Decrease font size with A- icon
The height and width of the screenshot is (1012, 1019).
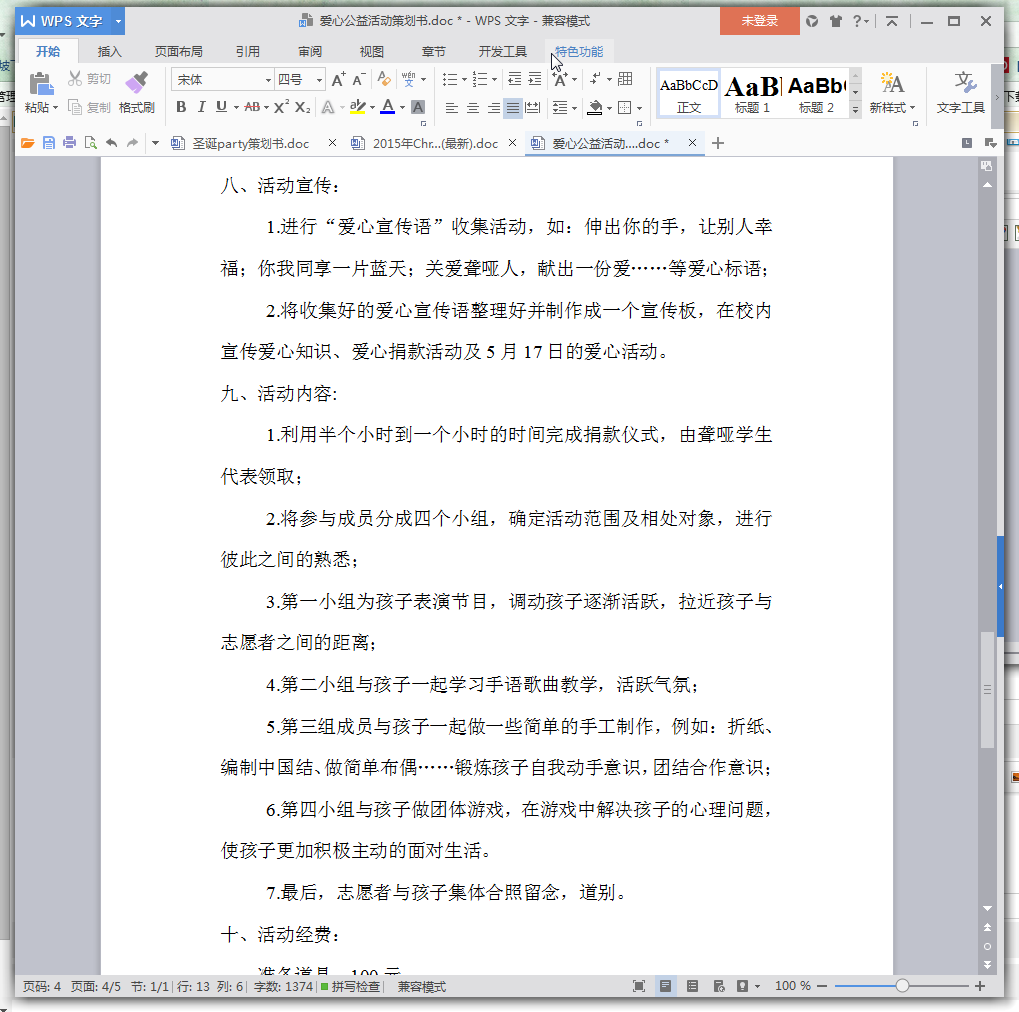(359, 79)
